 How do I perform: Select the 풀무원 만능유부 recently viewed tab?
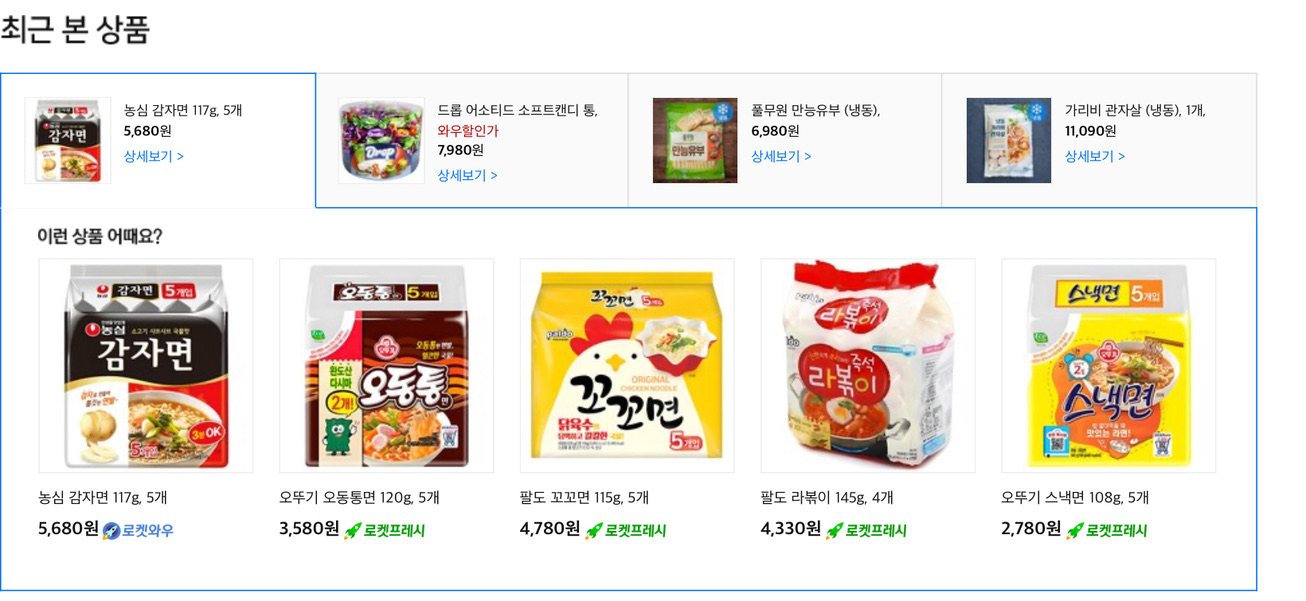point(785,140)
